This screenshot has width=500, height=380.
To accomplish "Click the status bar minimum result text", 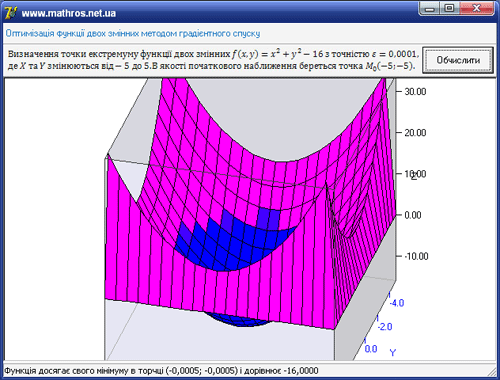I will pyautogui.click(x=161, y=371).
